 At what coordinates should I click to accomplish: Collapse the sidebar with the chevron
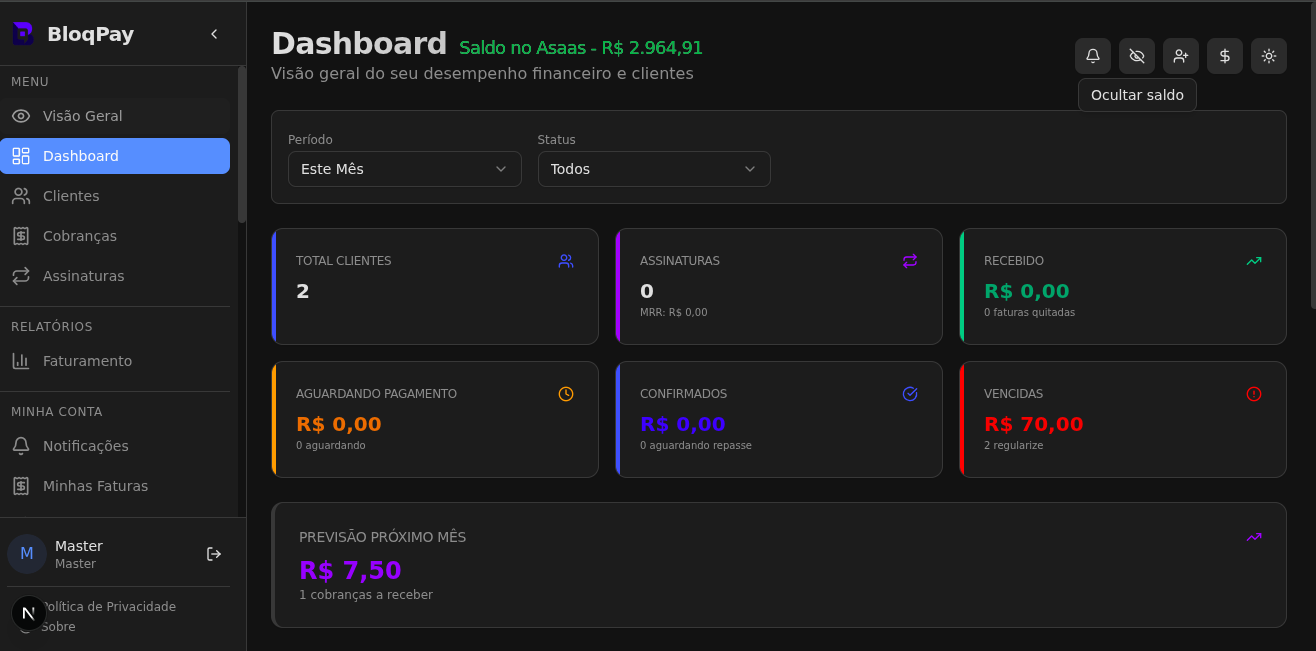point(214,34)
